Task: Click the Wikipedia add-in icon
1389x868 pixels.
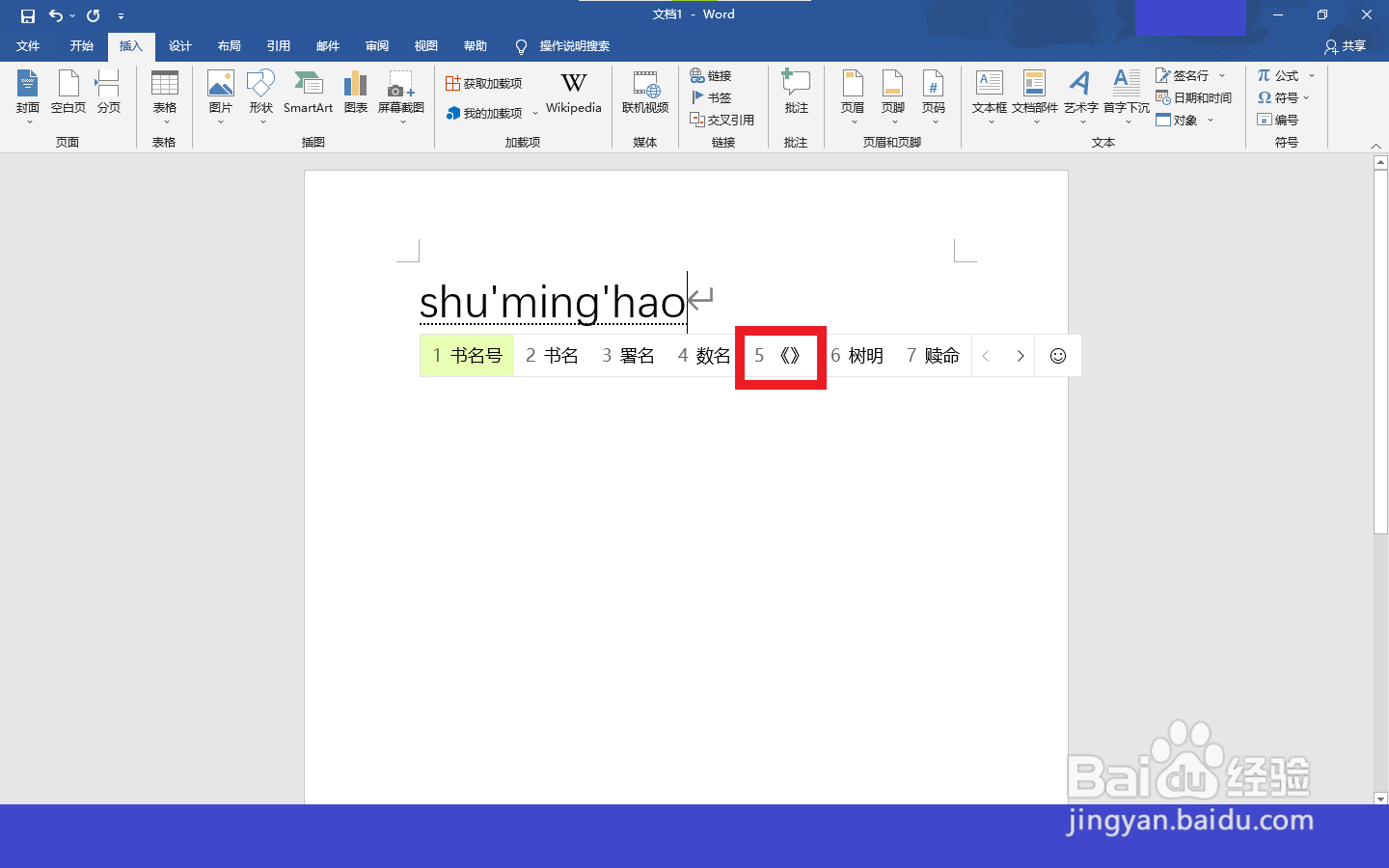Action: [x=574, y=94]
